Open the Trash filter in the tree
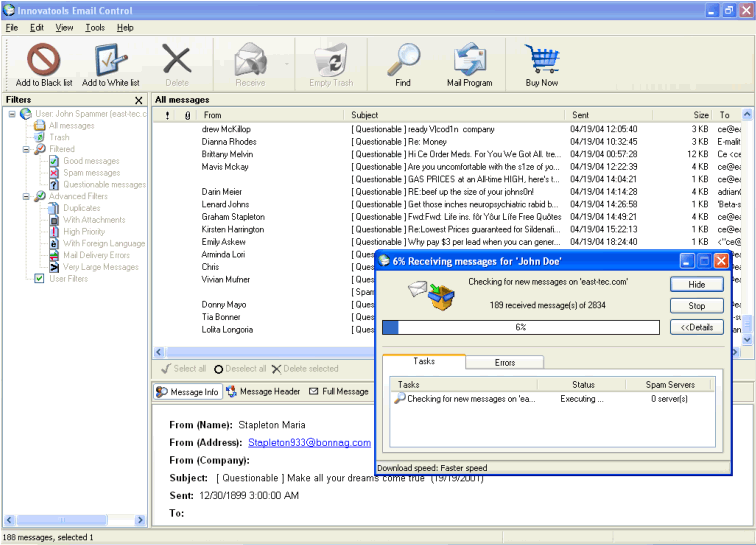This screenshot has height=545, width=756. pyautogui.click(x=59, y=137)
